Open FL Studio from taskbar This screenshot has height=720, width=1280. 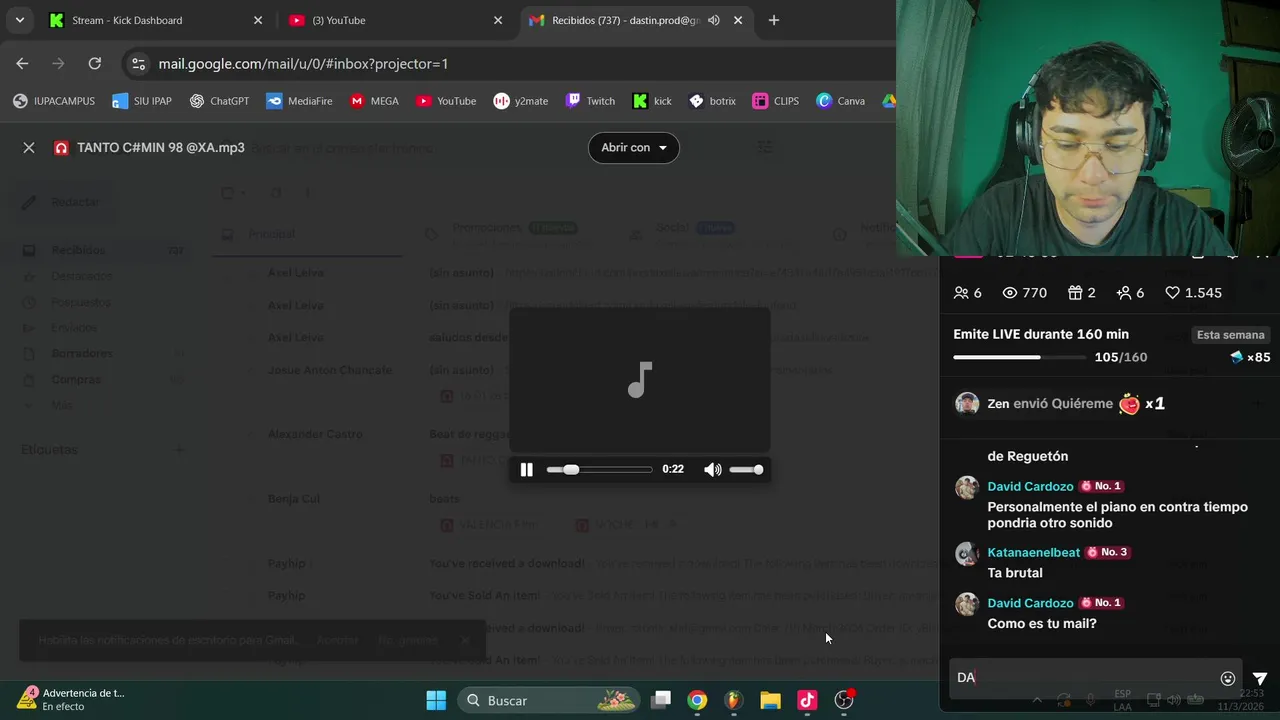pos(733,700)
